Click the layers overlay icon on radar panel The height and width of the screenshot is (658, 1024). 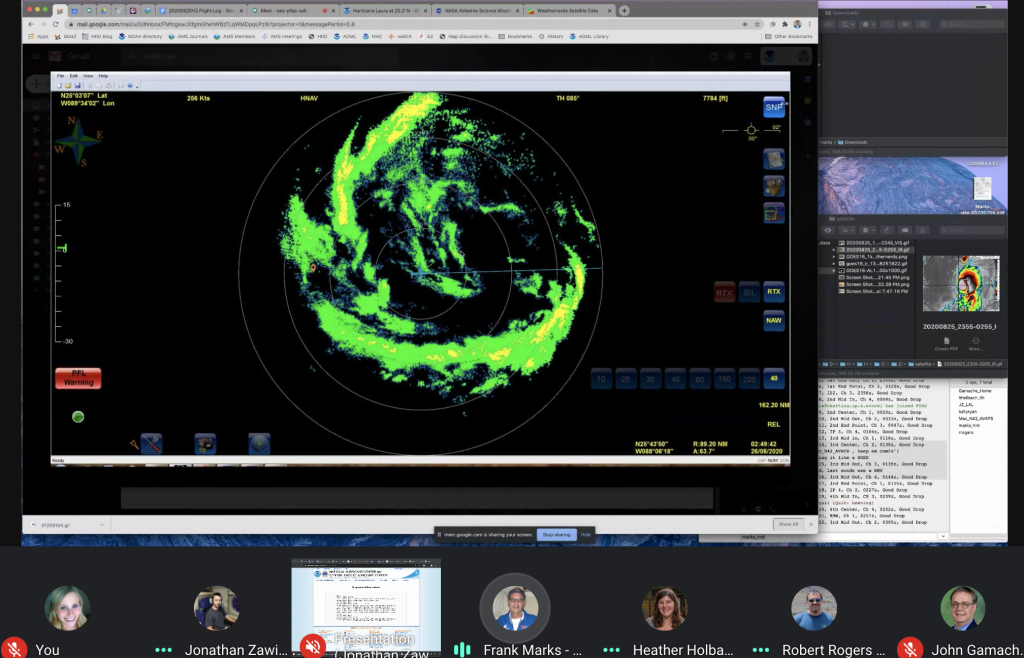(x=774, y=213)
